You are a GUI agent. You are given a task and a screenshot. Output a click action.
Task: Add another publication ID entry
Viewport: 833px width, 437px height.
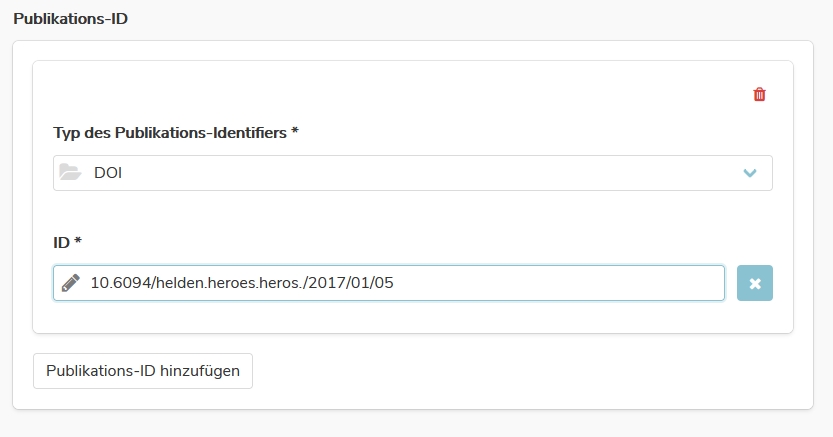pos(143,371)
